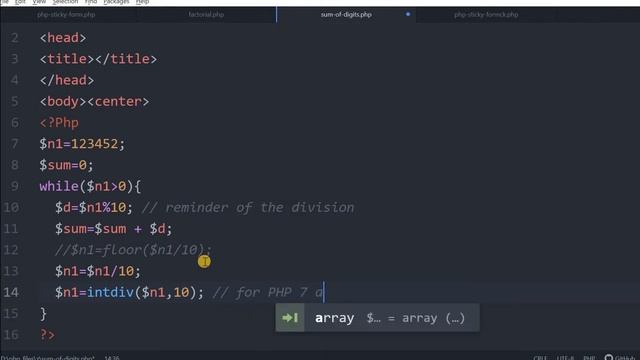Click the "?>" closing PHP tag
This screenshot has height=360, width=640.
[x=47, y=335]
